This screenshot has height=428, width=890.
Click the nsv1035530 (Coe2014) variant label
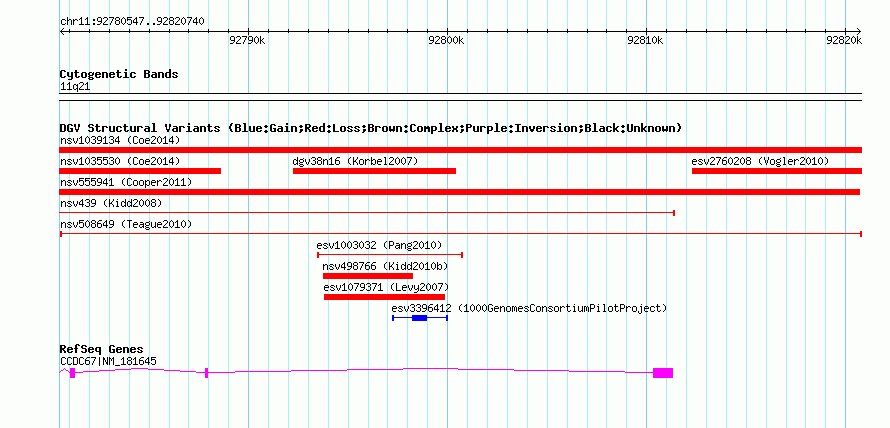[120, 161]
